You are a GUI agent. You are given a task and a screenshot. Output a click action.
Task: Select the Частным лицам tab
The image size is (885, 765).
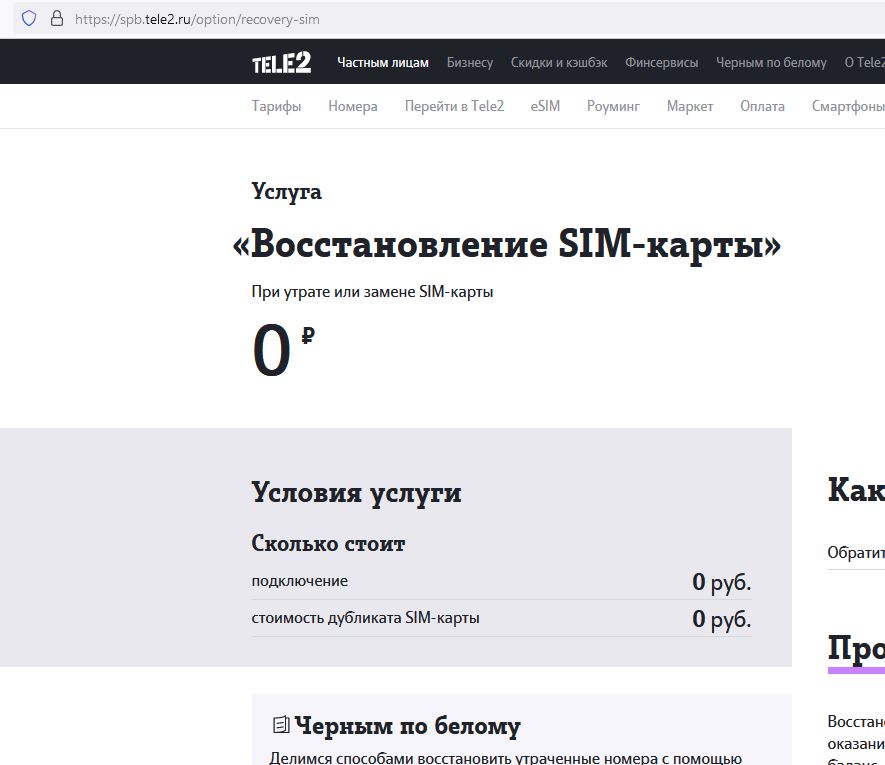pyautogui.click(x=383, y=62)
